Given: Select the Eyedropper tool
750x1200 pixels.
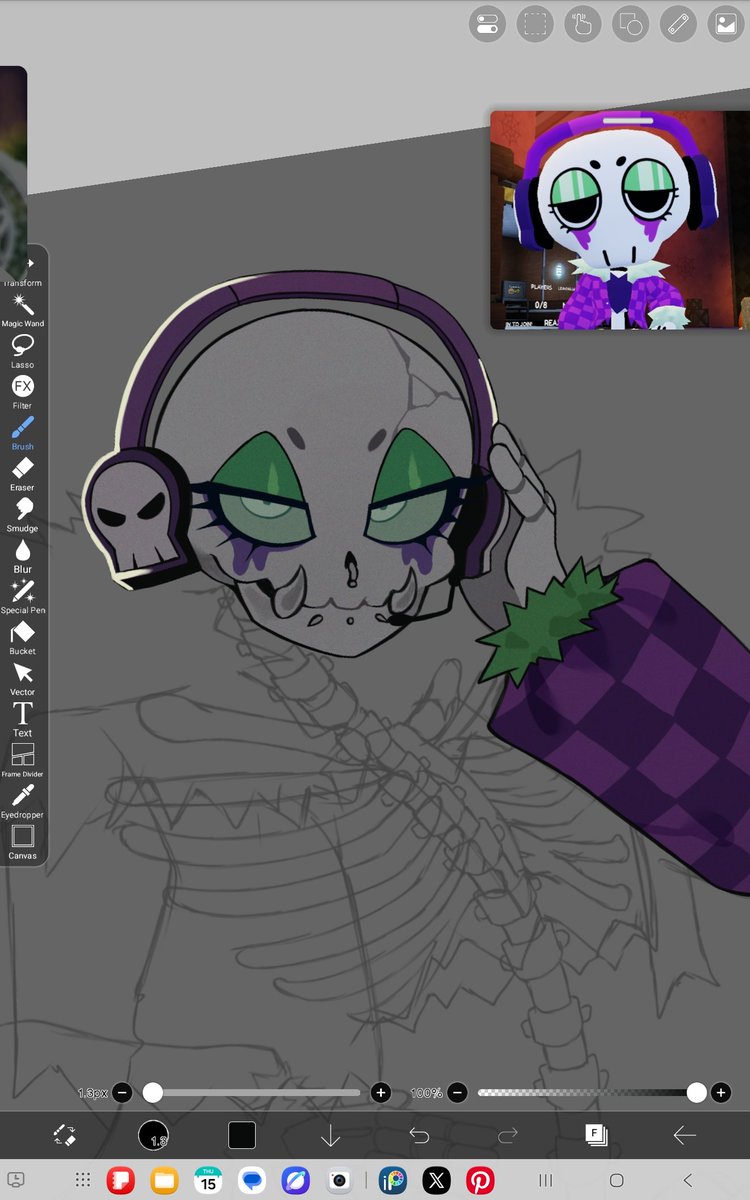Looking at the screenshot, I should click(x=22, y=802).
